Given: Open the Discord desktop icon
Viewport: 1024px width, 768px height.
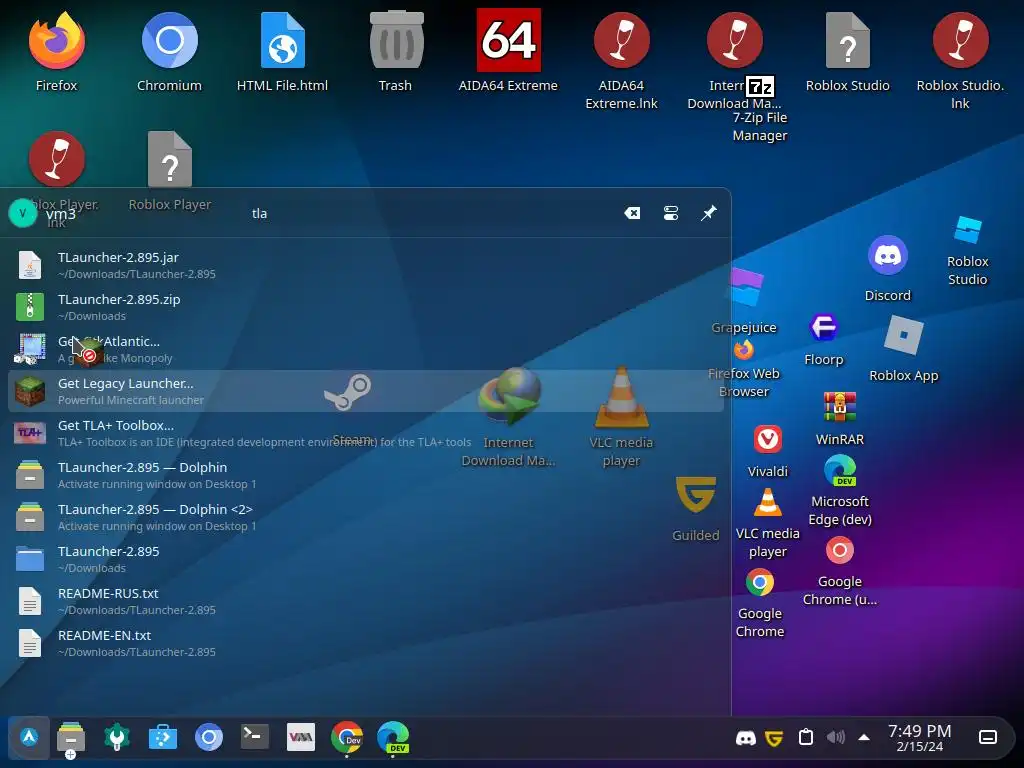Looking at the screenshot, I should pos(888,268).
